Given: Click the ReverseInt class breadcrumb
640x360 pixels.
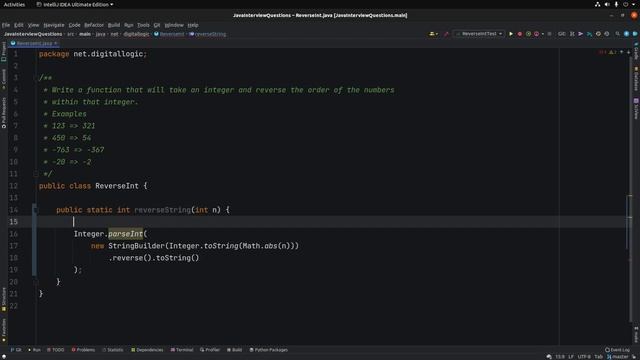Looking at the screenshot, I should 169,34.
